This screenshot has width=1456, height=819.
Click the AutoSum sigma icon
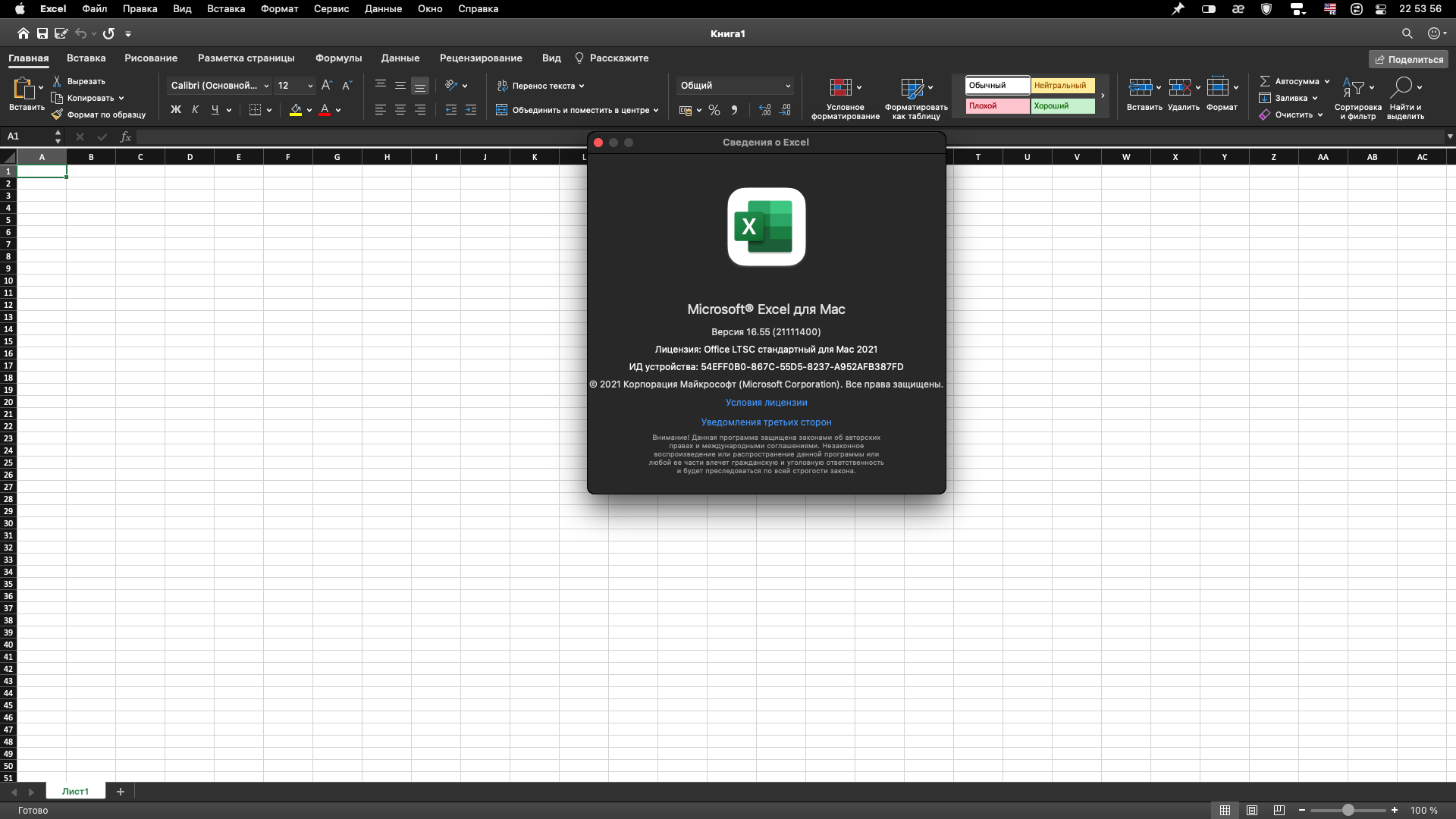click(1265, 81)
